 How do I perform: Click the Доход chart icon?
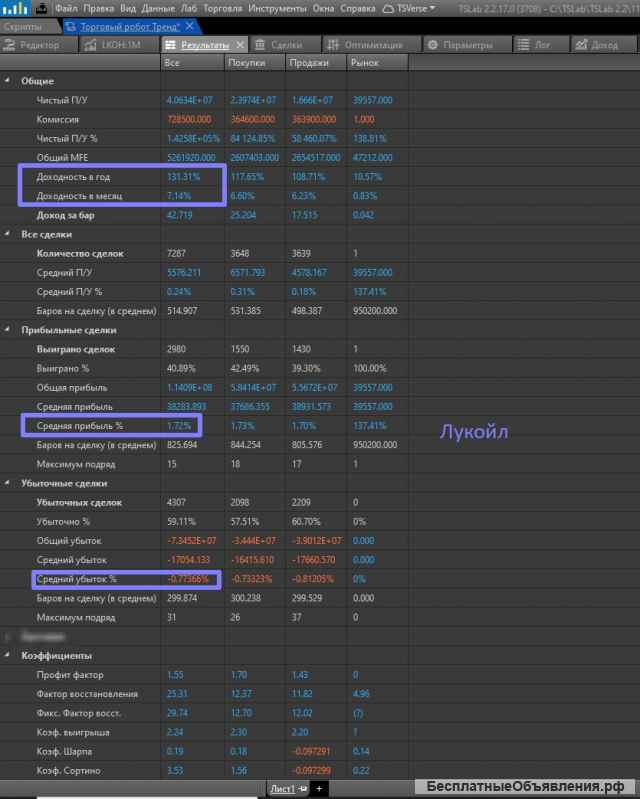point(581,45)
